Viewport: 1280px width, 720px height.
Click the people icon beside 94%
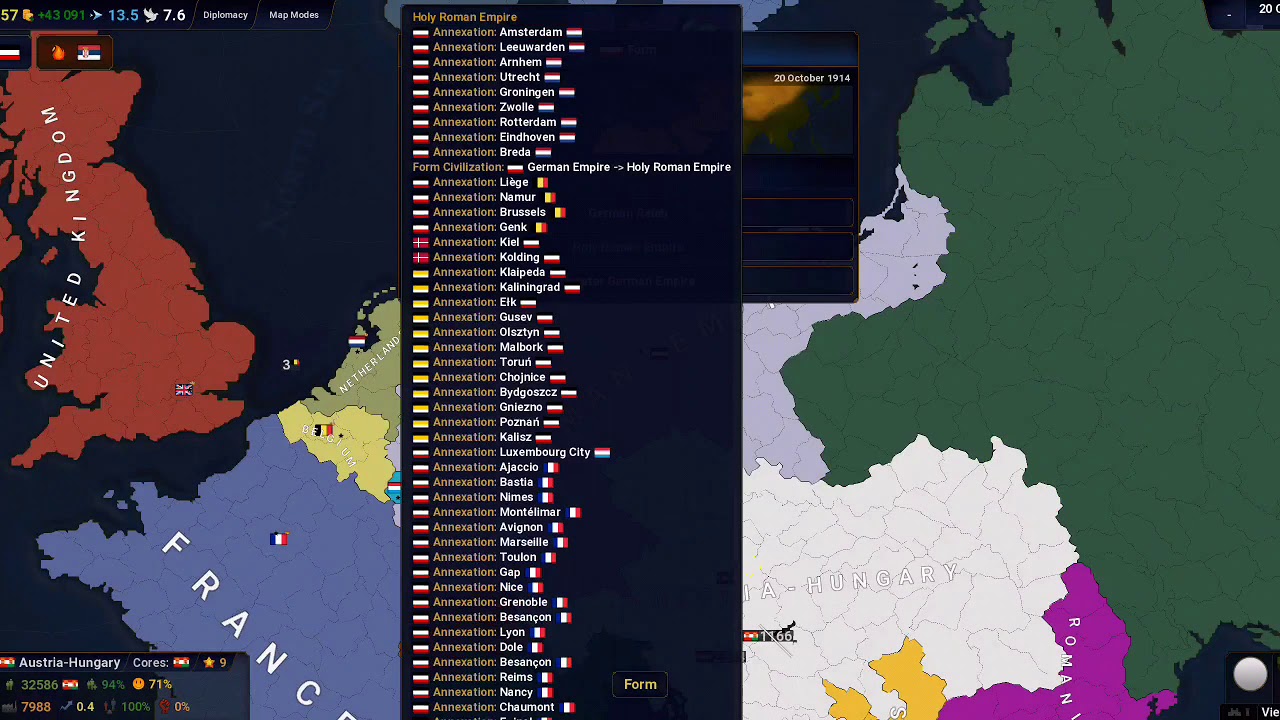click(x=92, y=685)
